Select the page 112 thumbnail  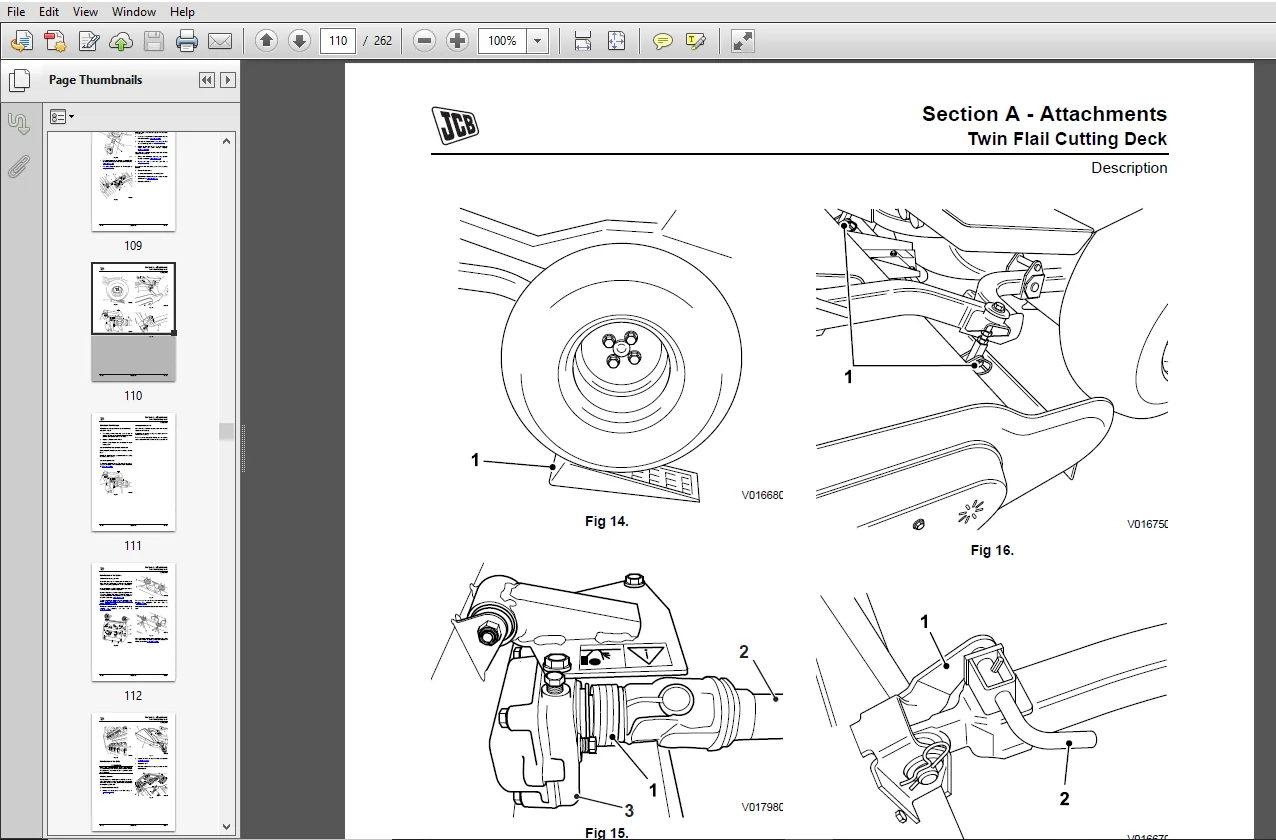point(133,622)
